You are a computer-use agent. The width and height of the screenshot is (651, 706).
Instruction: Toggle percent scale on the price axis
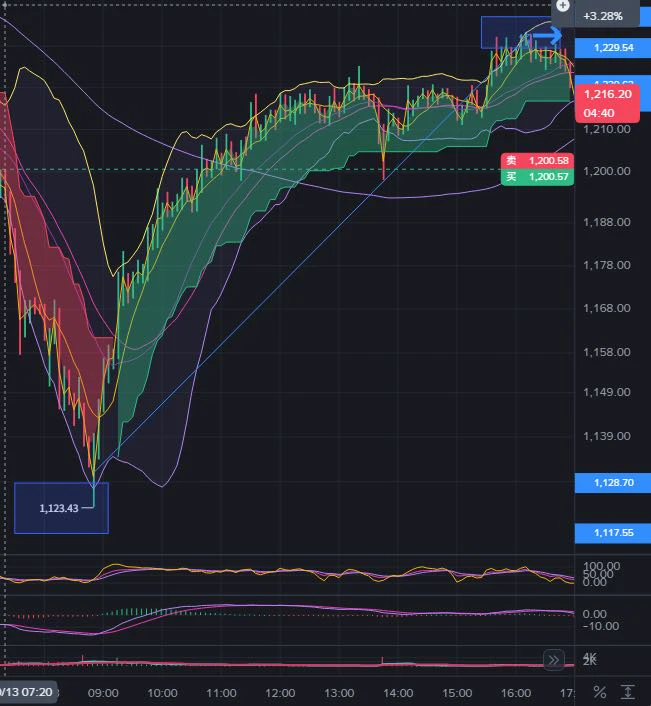600,692
